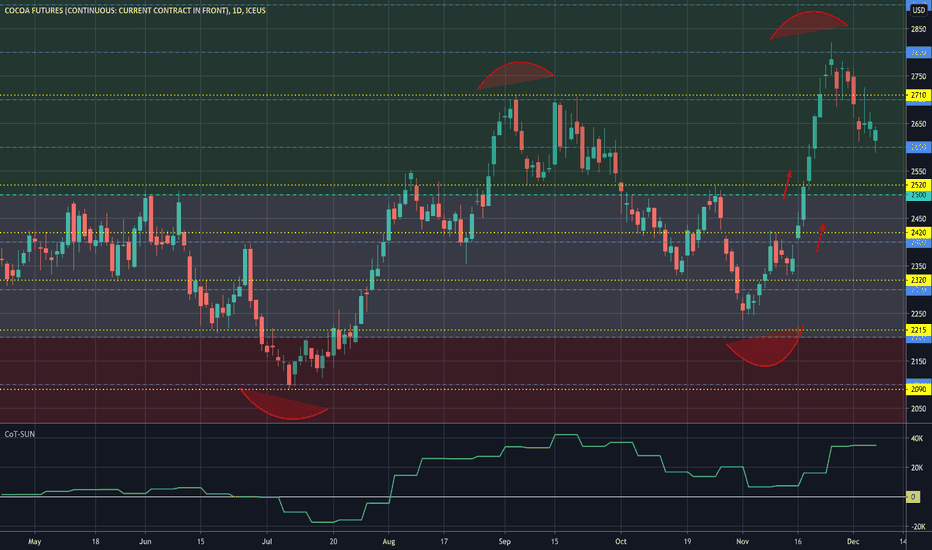This screenshot has width=932, height=550.
Task: Click the highlighted 0 indicator level label
Action: (x=913, y=496)
